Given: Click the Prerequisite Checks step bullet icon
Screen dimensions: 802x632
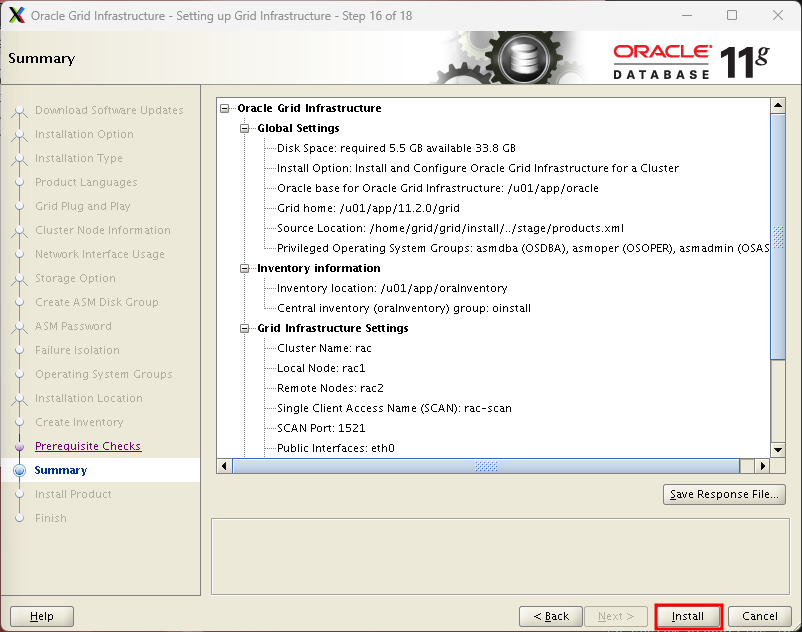Looking at the screenshot, I should (19, 446).
